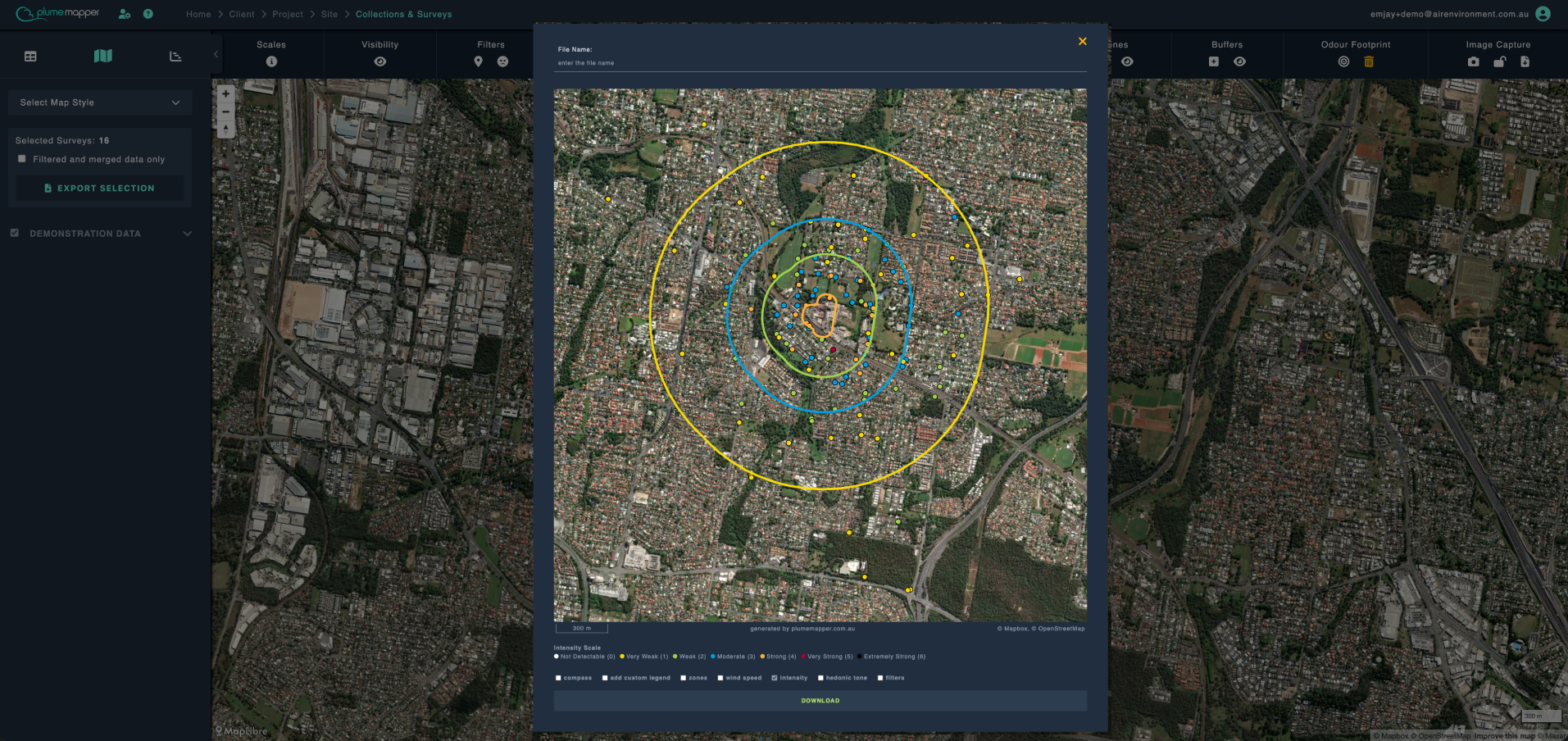
Task: Click the Download button
Action: [820, 701]
